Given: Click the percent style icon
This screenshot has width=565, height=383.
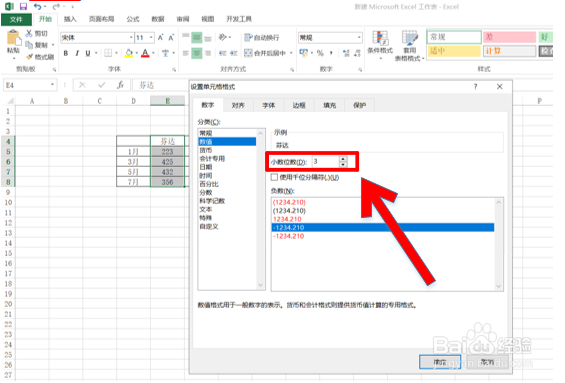Looking at the screenshot, I should point(320,53).
